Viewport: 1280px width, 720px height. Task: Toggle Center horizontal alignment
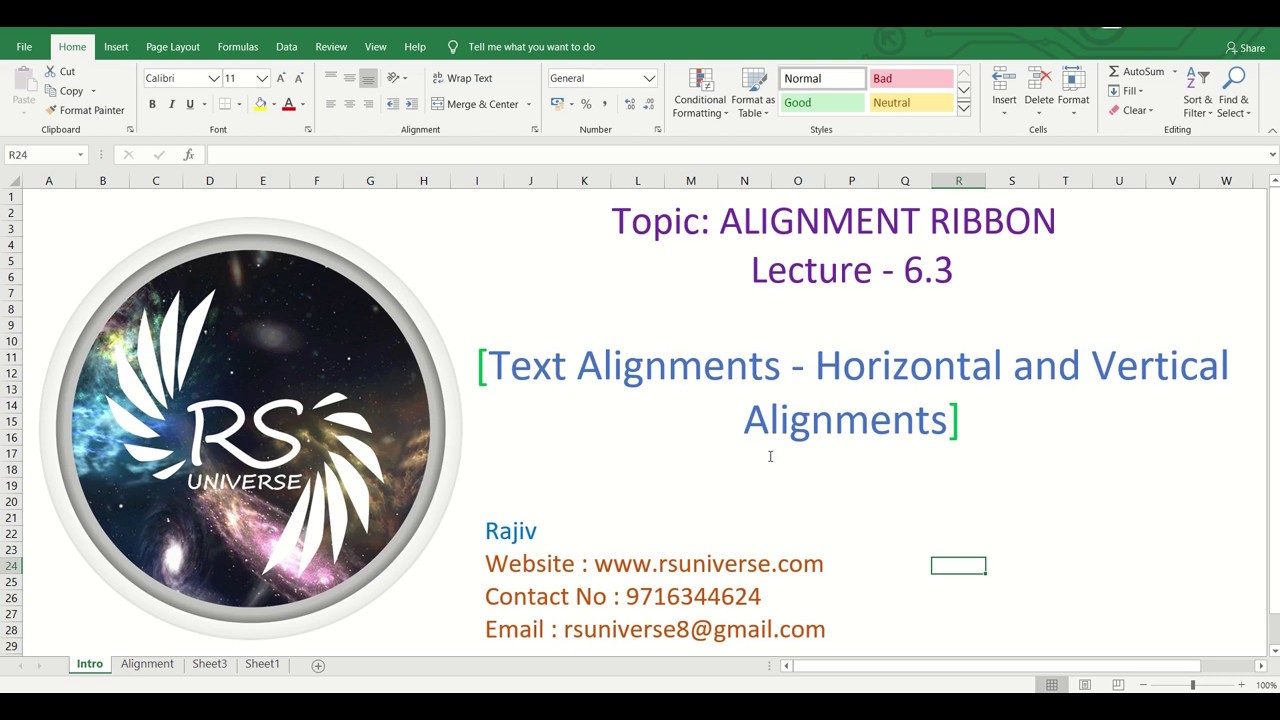(x=350, y=104)
